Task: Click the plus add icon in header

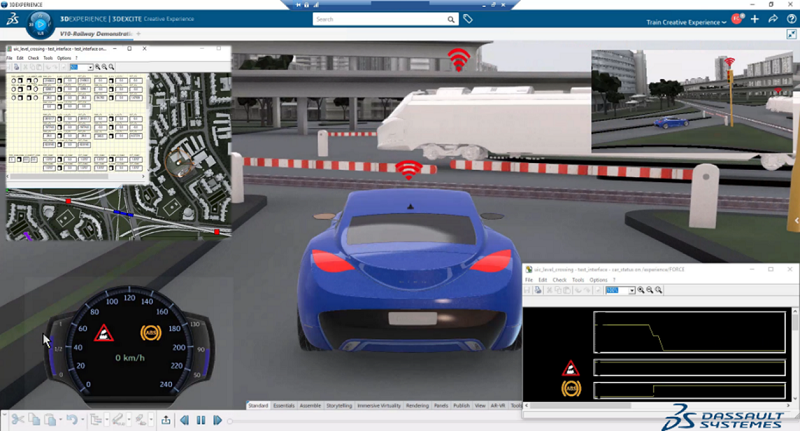Action: (755, 19)
